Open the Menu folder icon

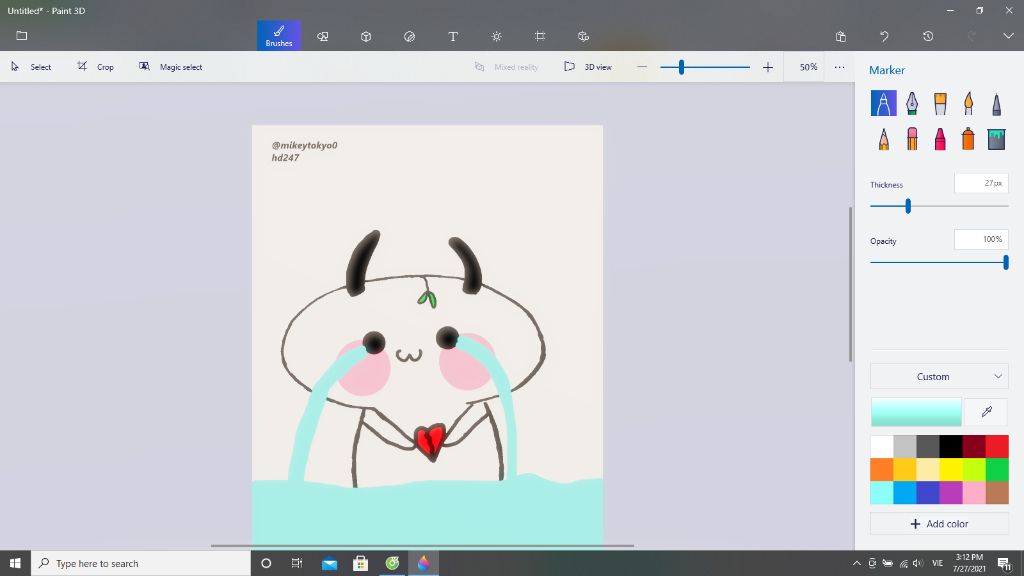click(x=22, y=35)
